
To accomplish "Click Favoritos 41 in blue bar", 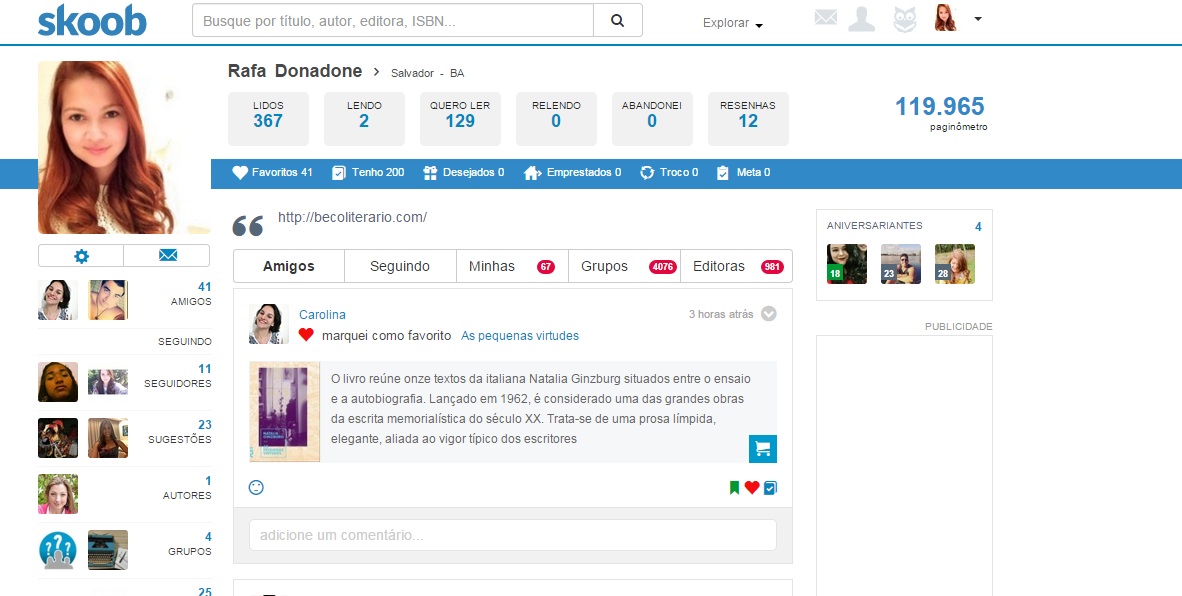I will coord(272,172).
